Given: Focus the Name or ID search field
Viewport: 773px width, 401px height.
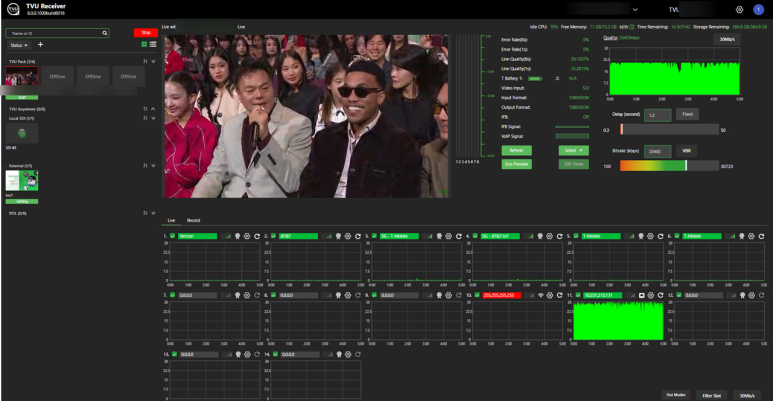Looking at the screenshot, I should point(57,33).
